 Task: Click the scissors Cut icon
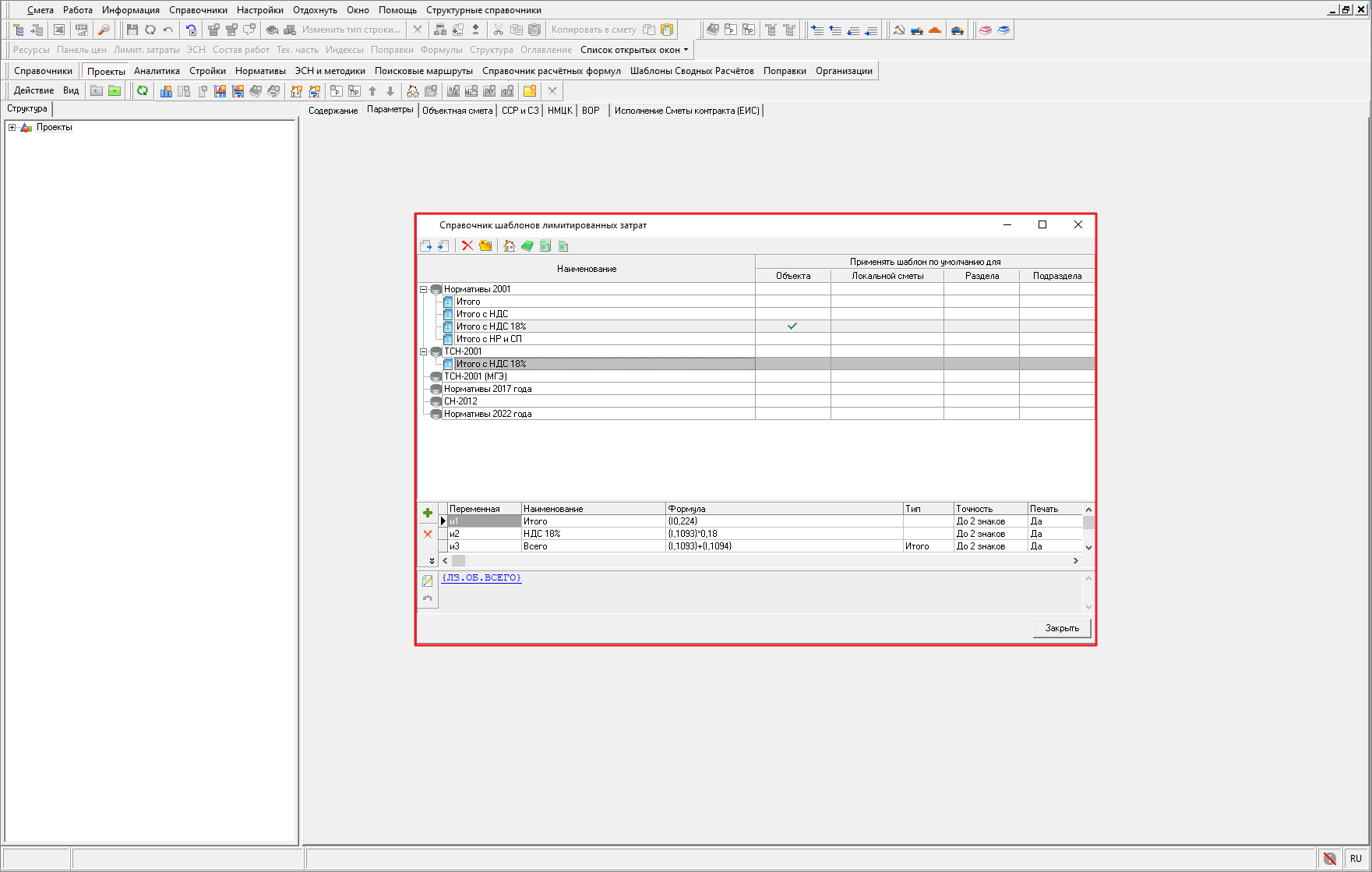[498, 30]
